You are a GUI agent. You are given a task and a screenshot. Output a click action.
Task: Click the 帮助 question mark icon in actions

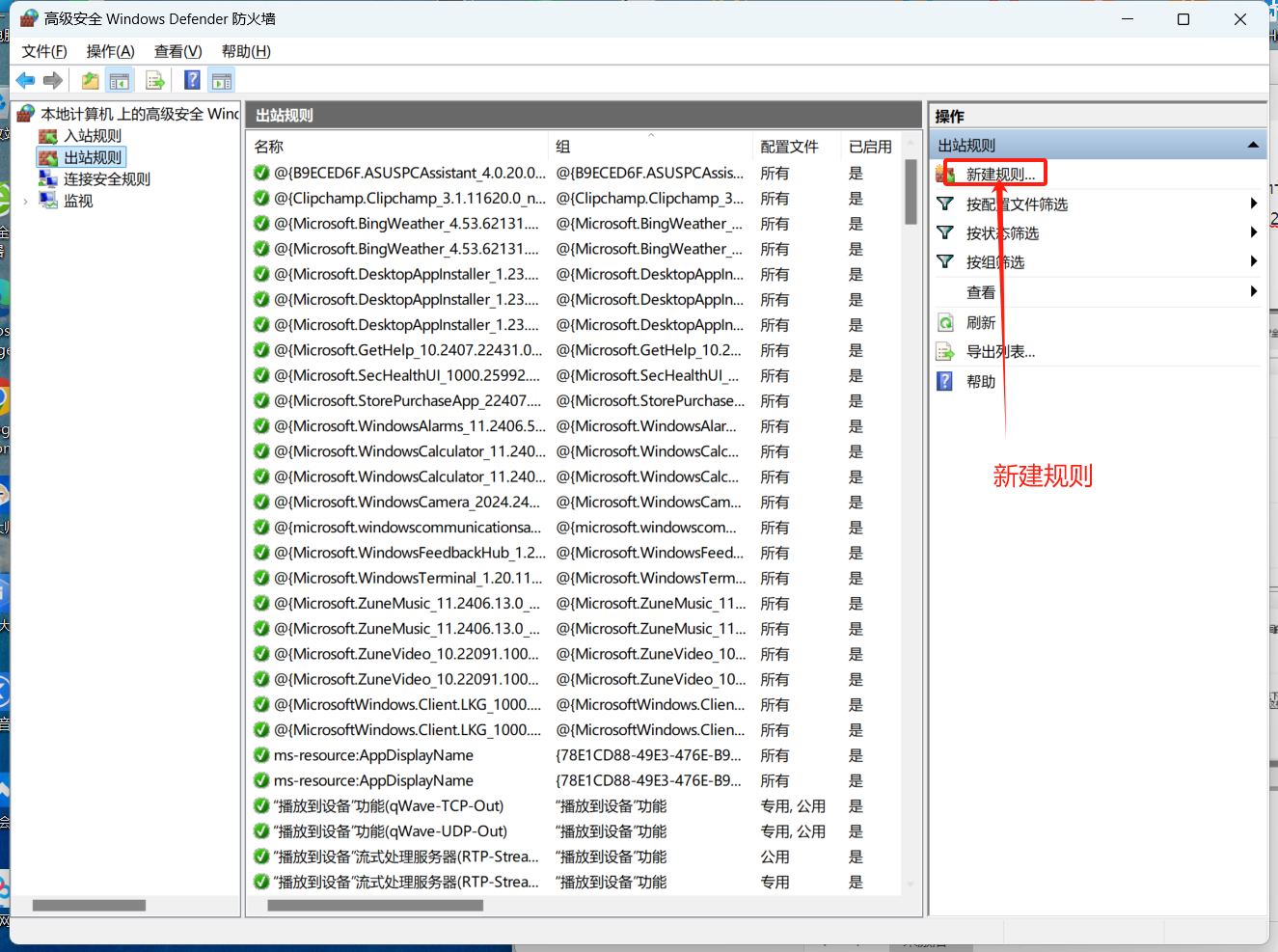945,382
